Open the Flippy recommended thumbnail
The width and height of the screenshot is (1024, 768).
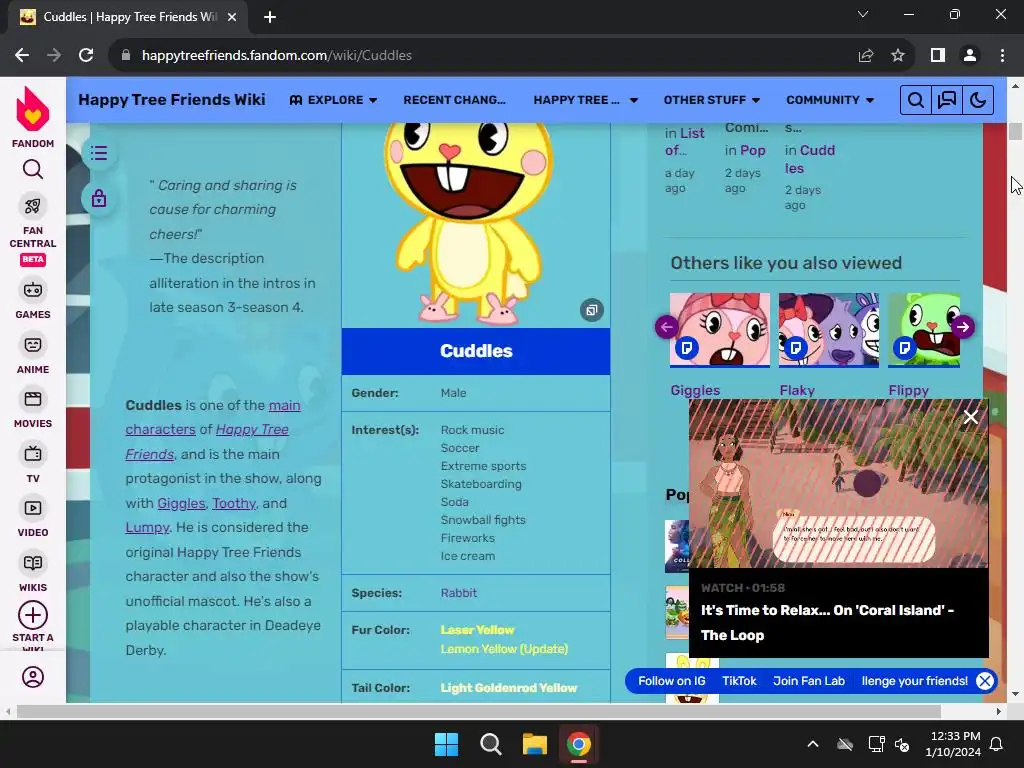(x=924, y=330)
